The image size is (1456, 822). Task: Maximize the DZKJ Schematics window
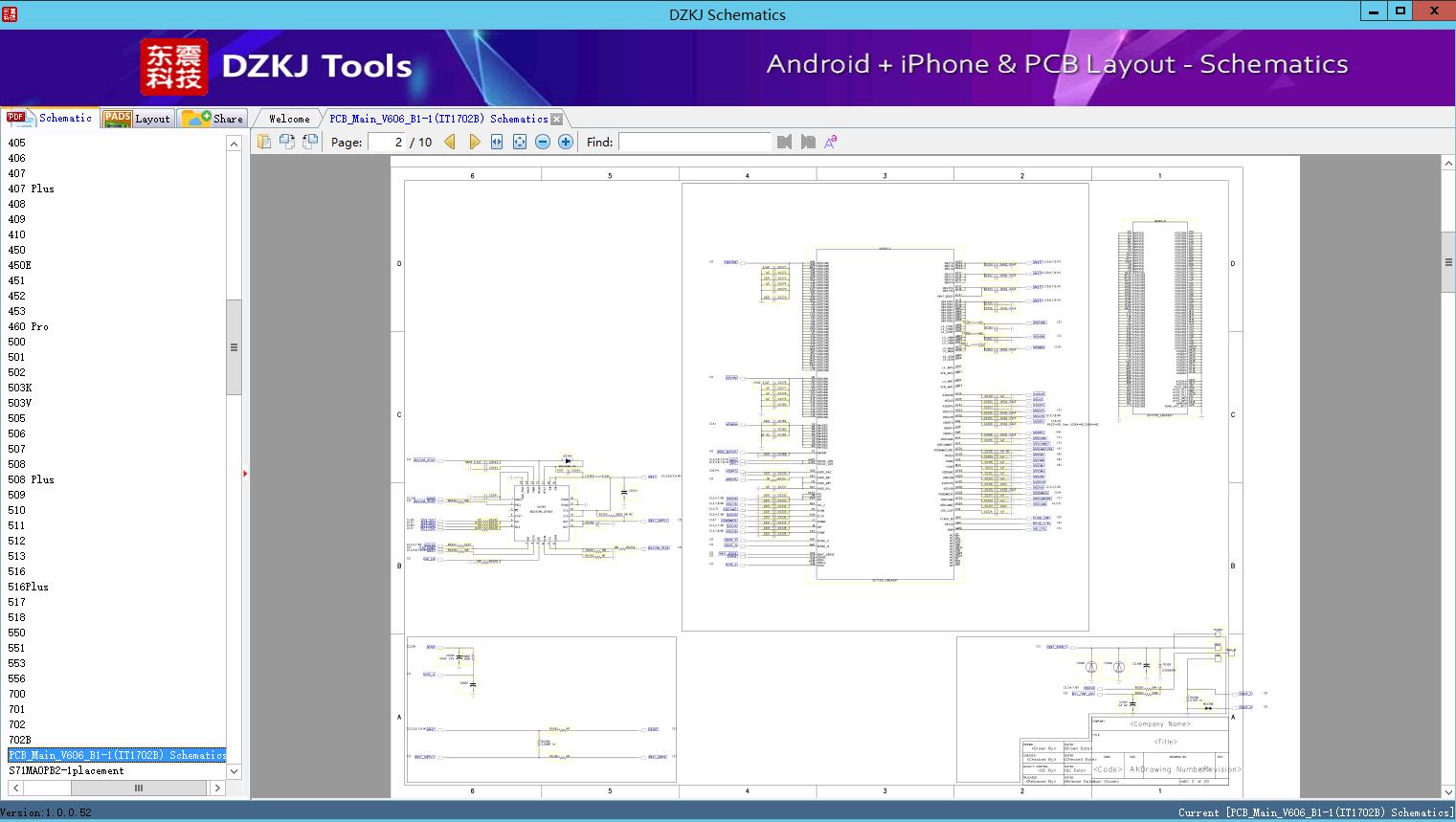point(1400,11)
